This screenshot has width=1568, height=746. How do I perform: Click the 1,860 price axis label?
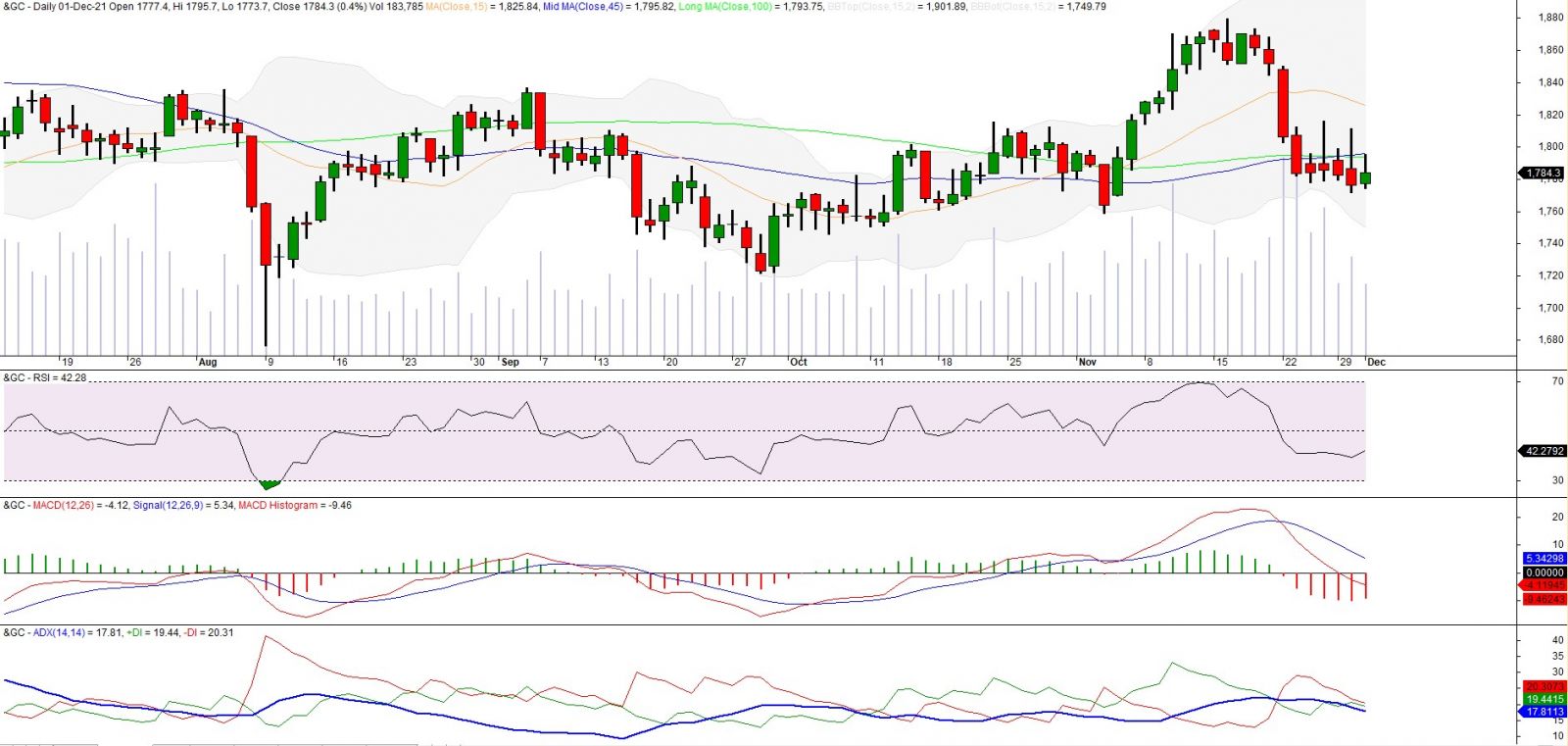[x=1550, y=50]
